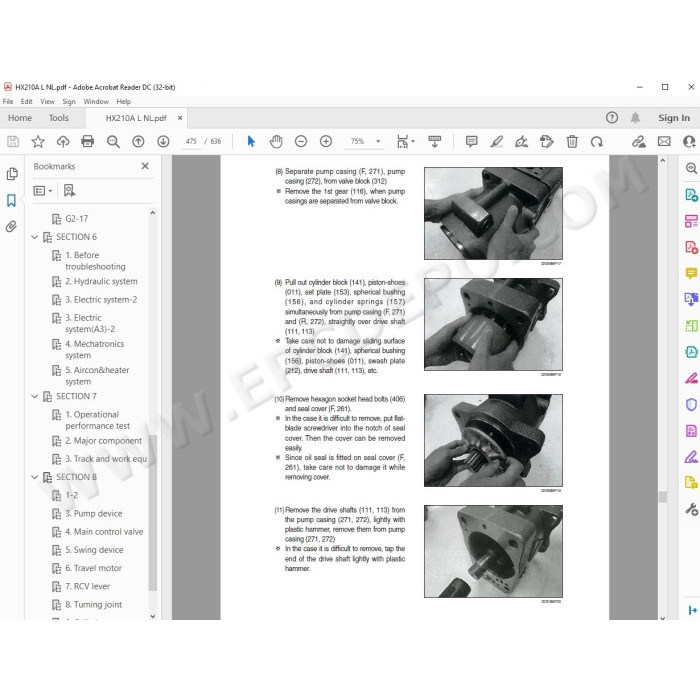Image resolution: width=700 pixels, height=700 pixels.
Task: Zoom out with minus icon
Action: point(301,142)
